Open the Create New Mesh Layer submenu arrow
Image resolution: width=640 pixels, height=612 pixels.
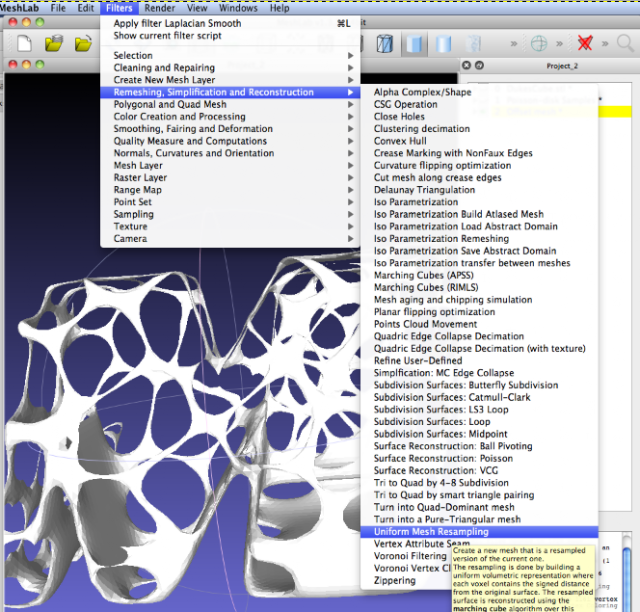[350, 80]
